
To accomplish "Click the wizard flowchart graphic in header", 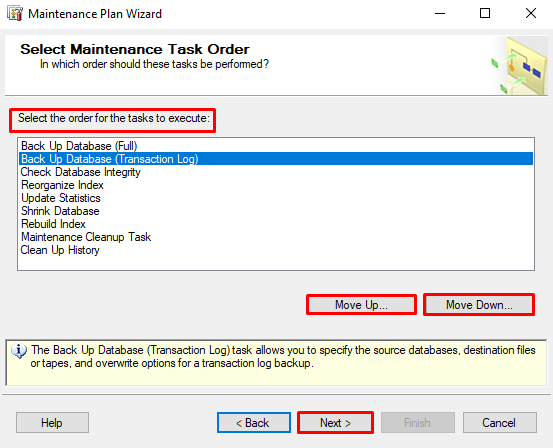I will [x=518, y=66].
